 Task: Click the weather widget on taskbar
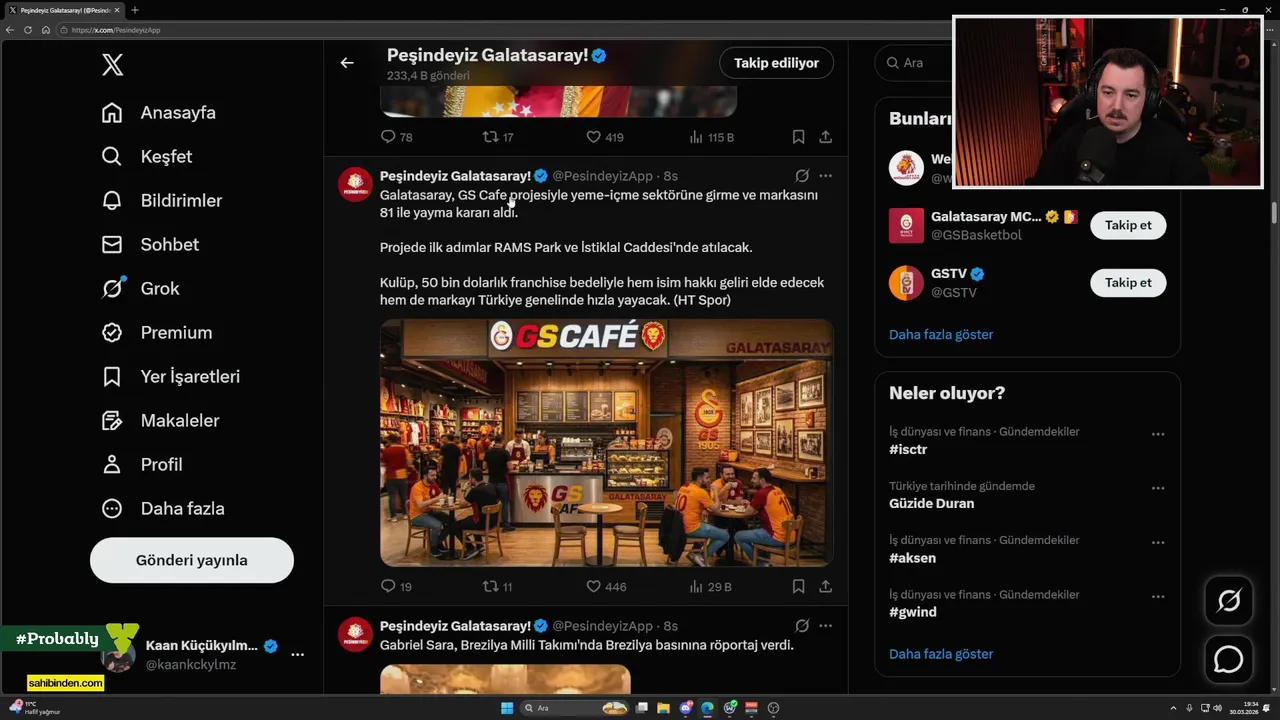(x=36, y=708)
